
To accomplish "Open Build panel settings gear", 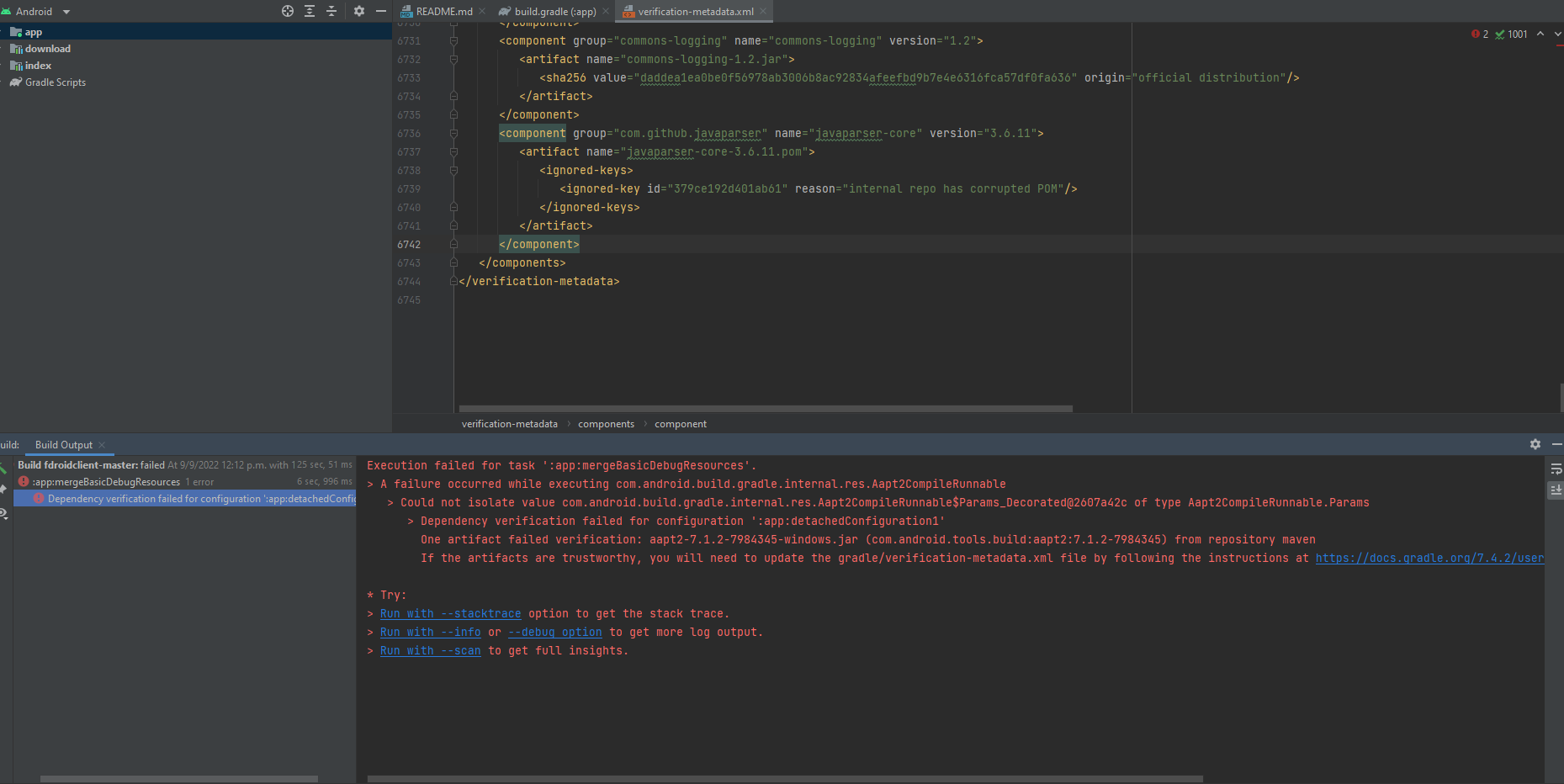I will point(1535,444).
